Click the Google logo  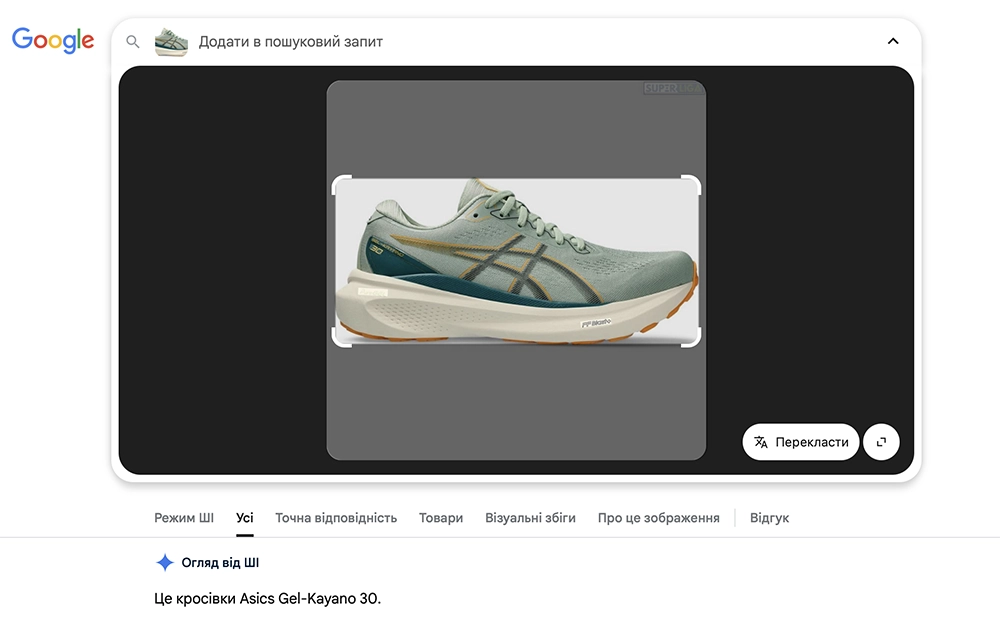53,40
